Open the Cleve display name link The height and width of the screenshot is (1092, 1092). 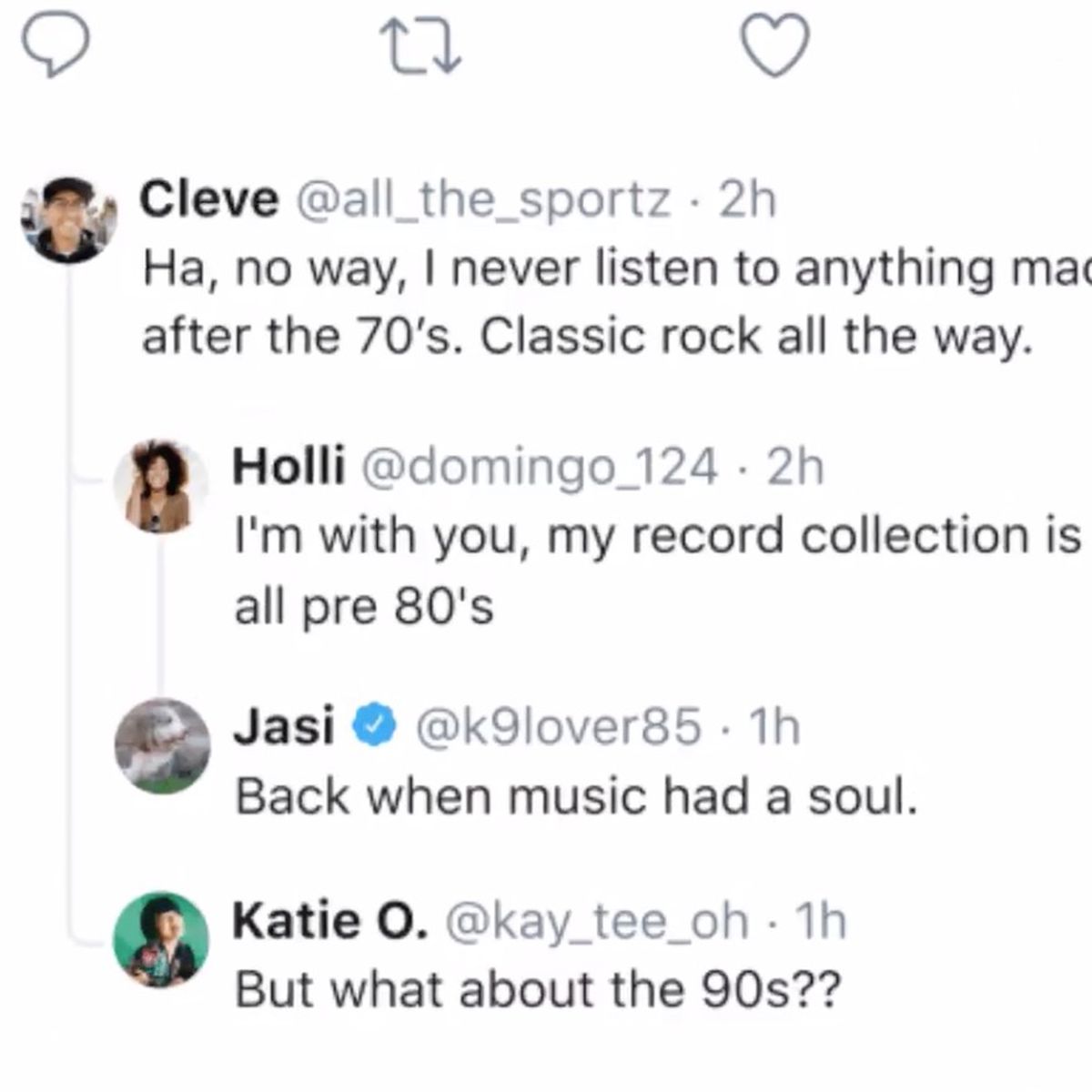pos(208,199)
